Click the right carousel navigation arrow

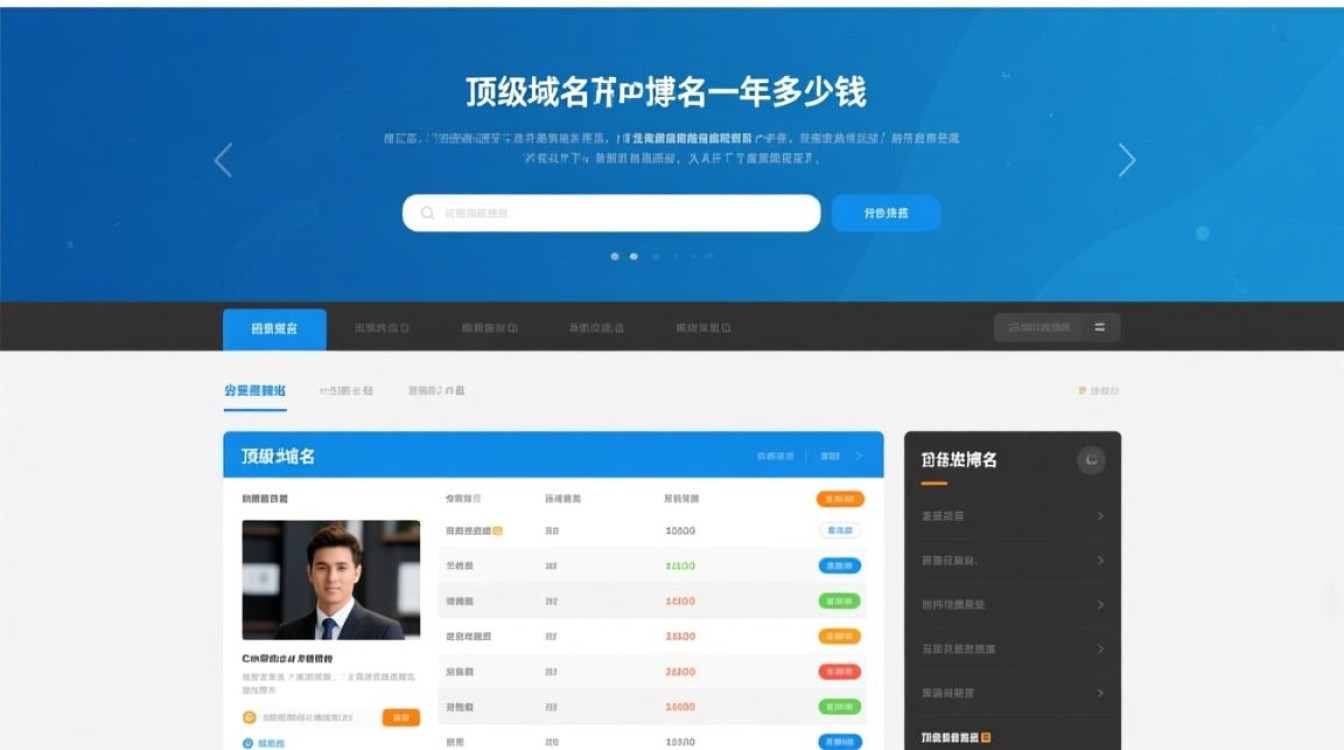(x=1128, y=160)
